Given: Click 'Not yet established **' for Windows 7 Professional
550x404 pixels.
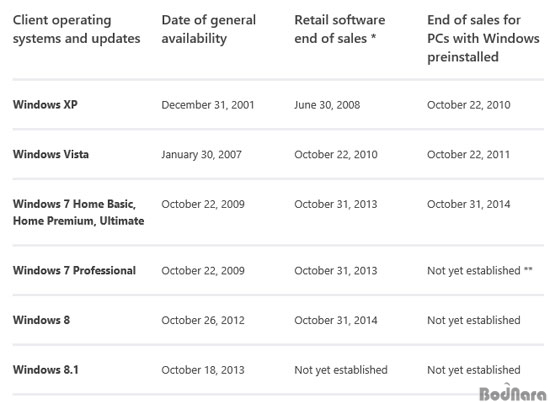Looking at the screenshot, I should coord(479,271).
